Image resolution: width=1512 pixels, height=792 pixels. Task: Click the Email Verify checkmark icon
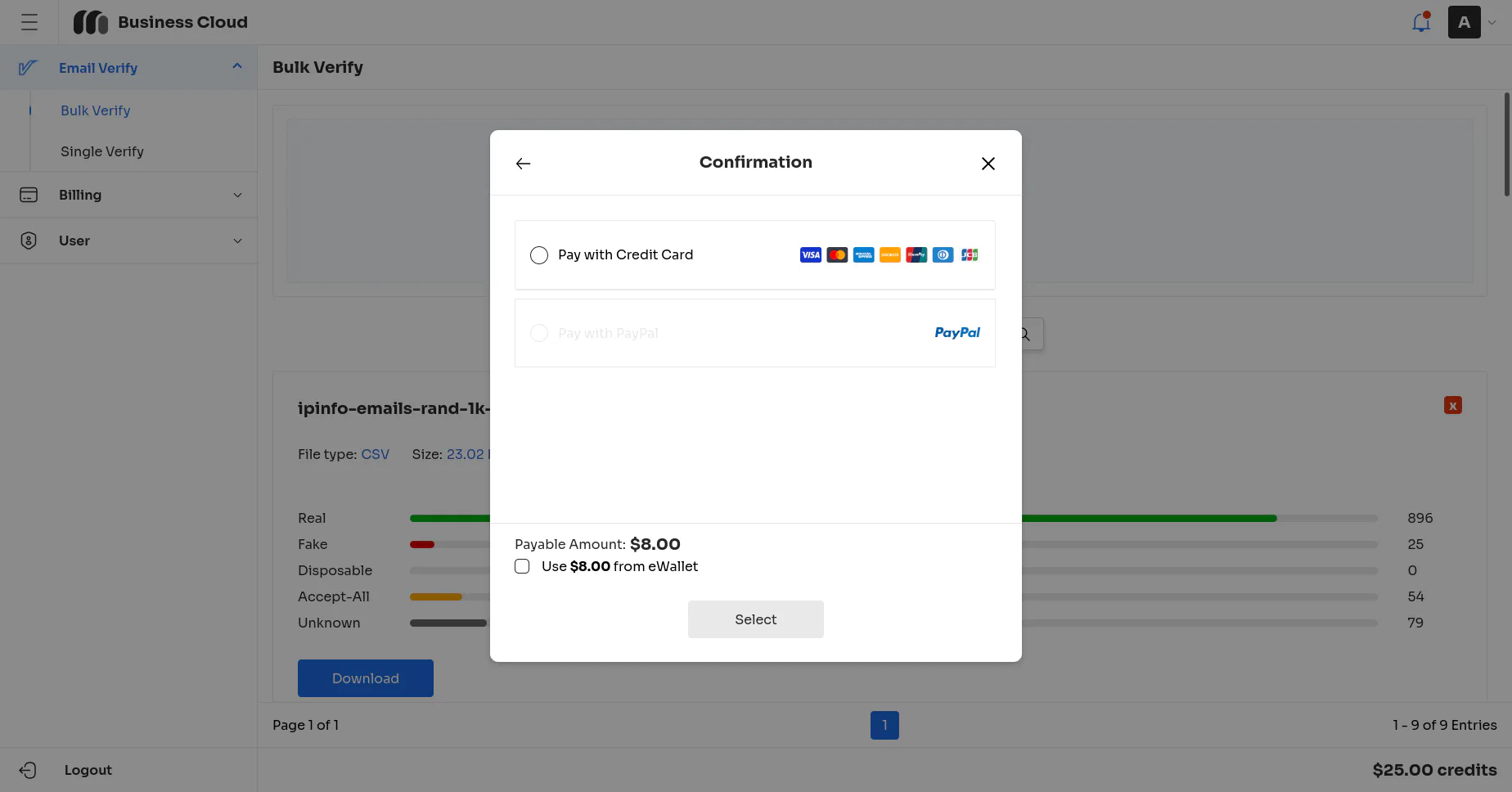[x=28, y=68]
